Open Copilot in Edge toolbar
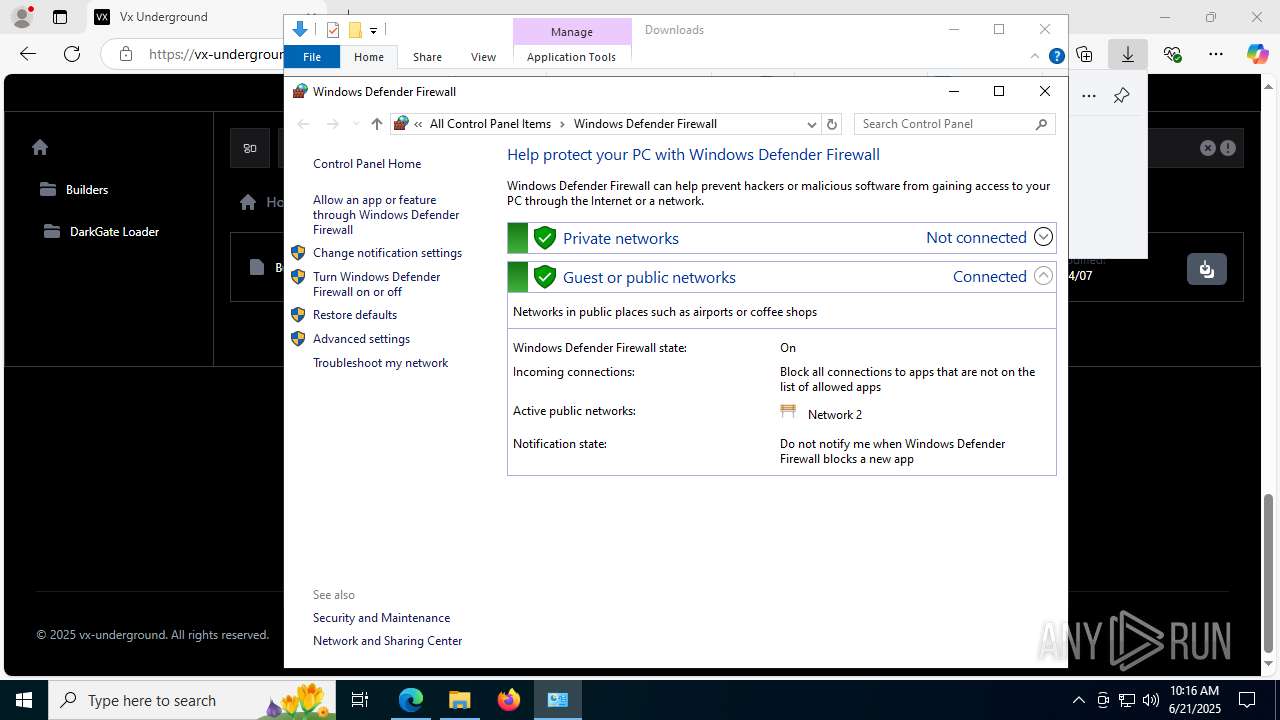The image size is (1280, 720). (x=1257, y=54)
